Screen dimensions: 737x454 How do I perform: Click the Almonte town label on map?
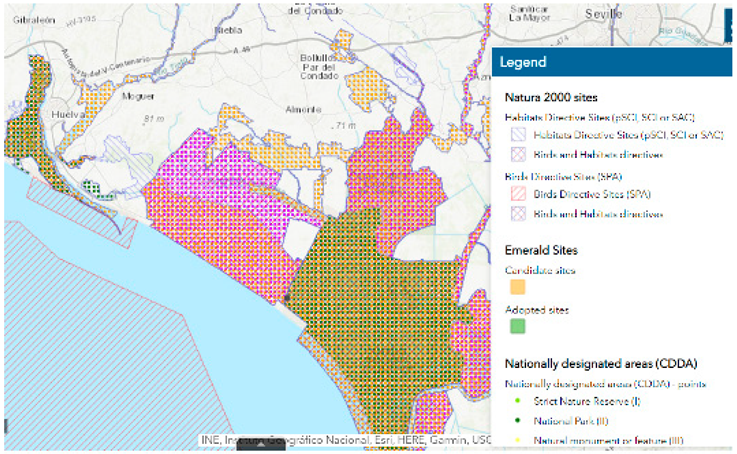(x=303, y=110)
